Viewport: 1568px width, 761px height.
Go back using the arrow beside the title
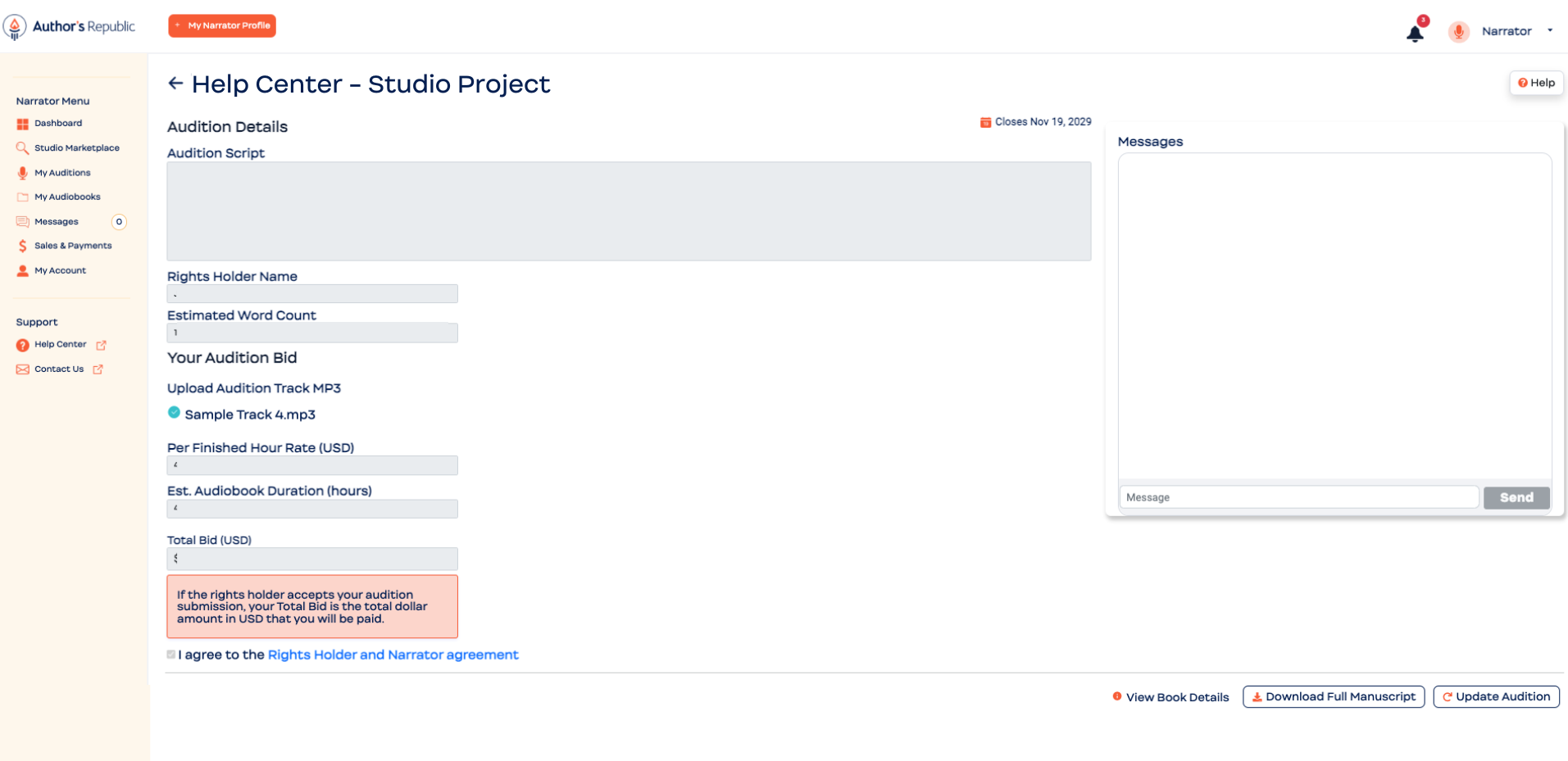point(175,84)
